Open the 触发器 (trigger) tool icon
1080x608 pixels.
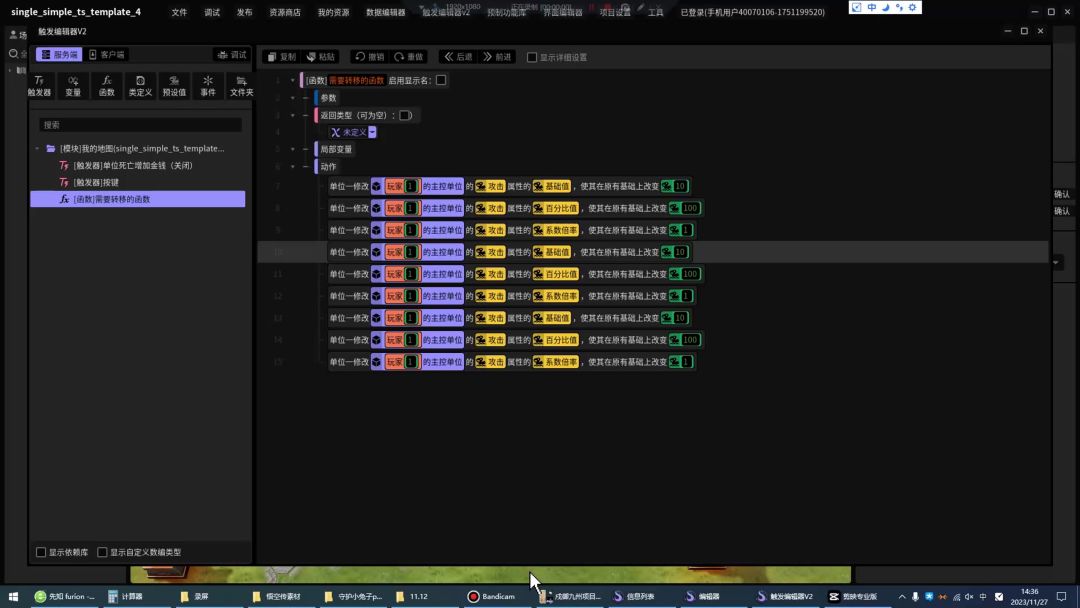click(39, 85)
